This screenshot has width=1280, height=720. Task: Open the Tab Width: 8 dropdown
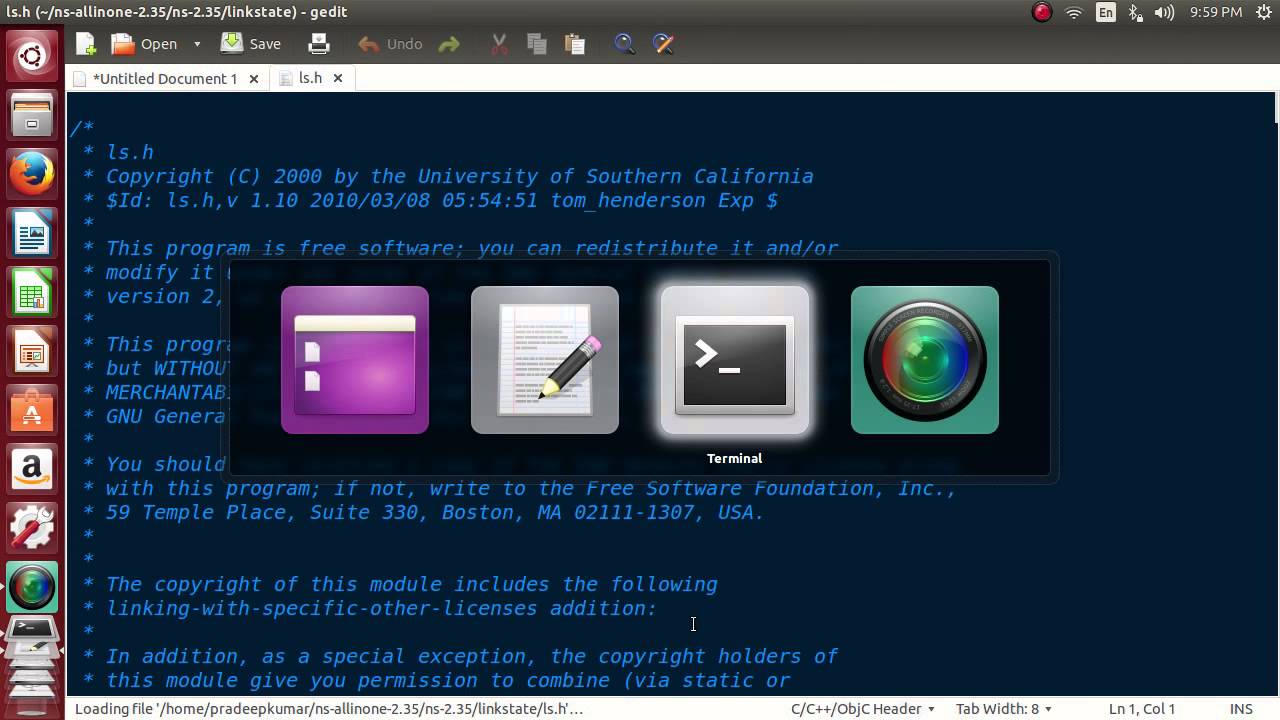(1004, 708)
